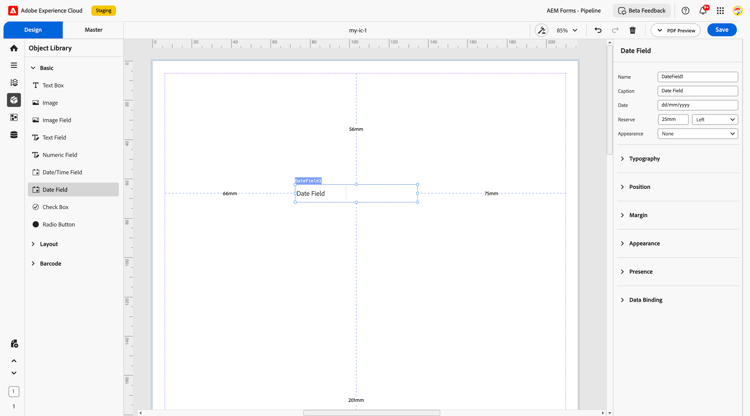Screen dimensions: 750x416
Task: Click the AEM Forms - Pipeline label
Action: point(574,11)
